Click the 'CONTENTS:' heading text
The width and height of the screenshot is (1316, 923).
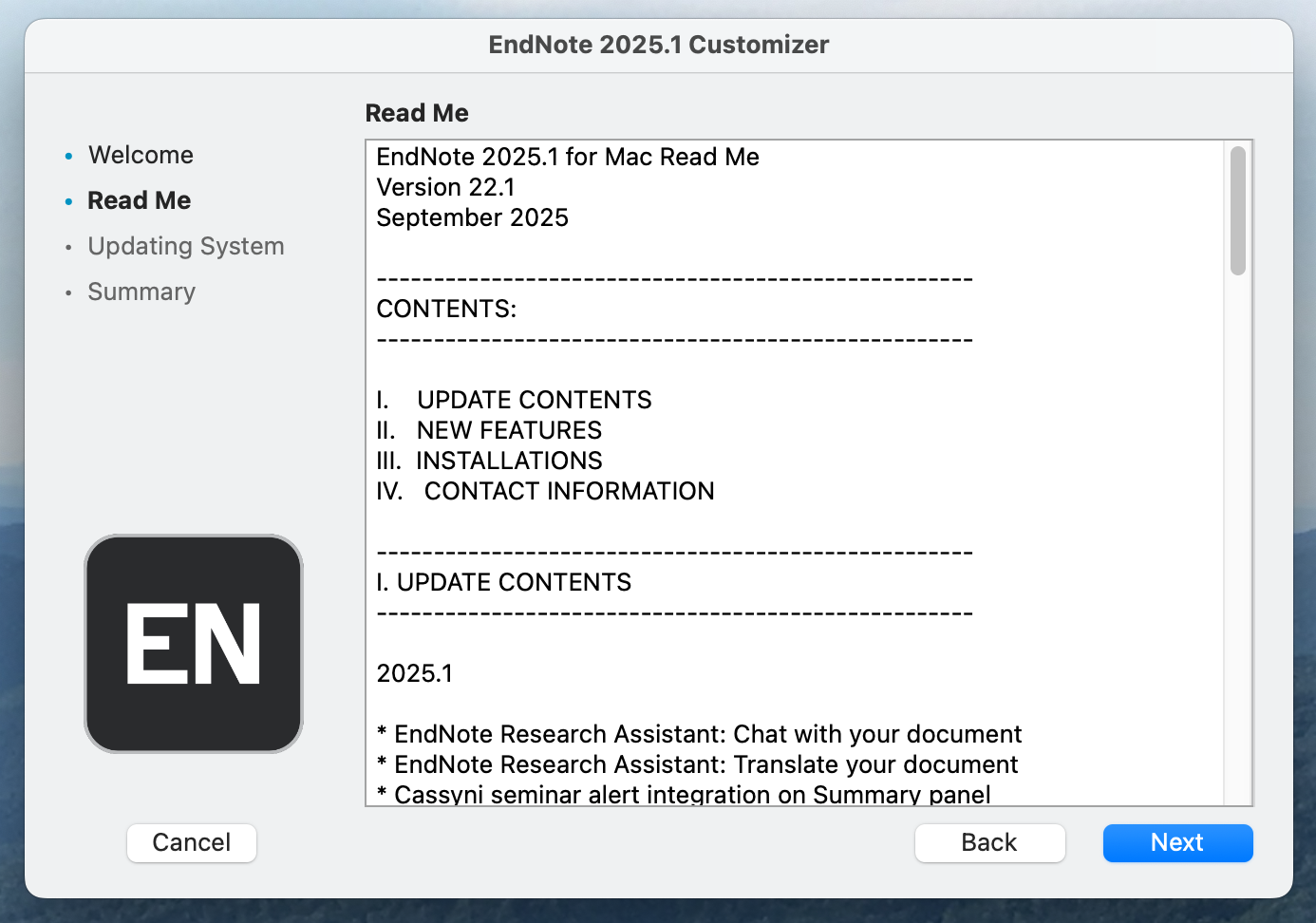pos(446,309)
